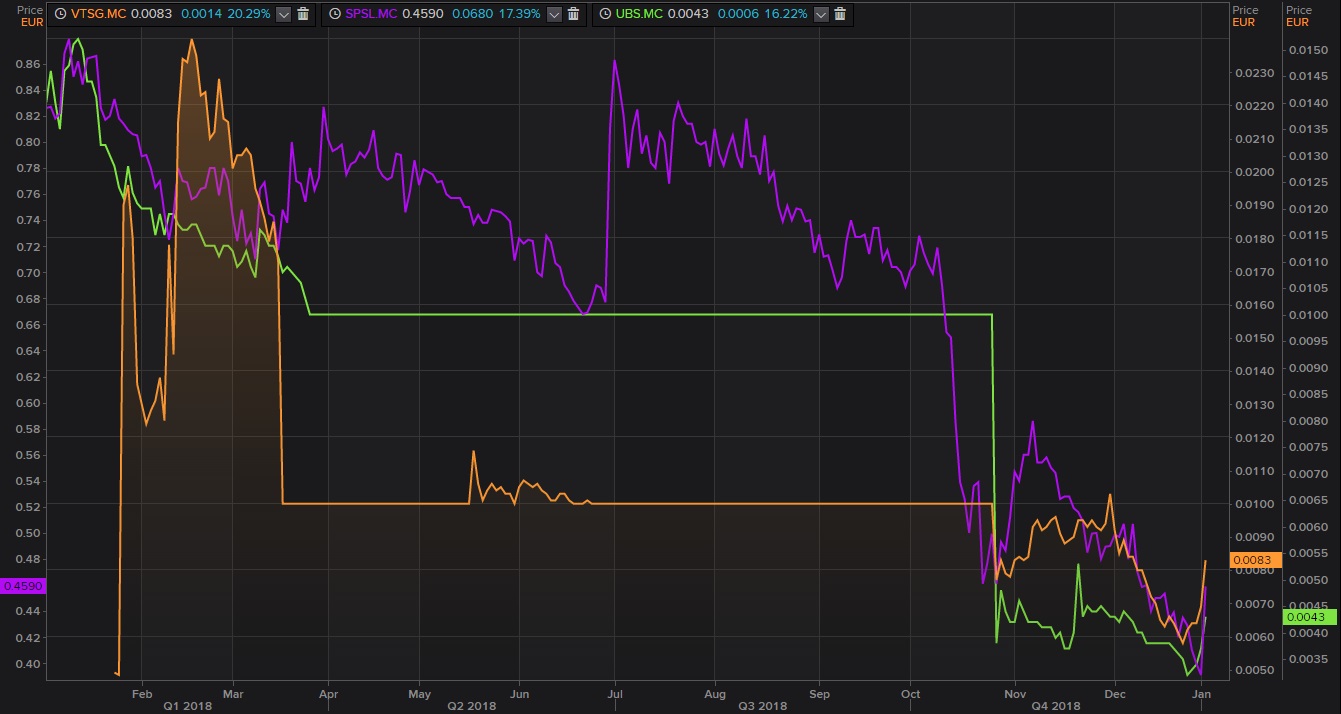Image resolution: width=1341 pixels, height=714 pixels.
Task: Expand the SPSL.MC series options dropdown
Action: [x=553, y=14]
